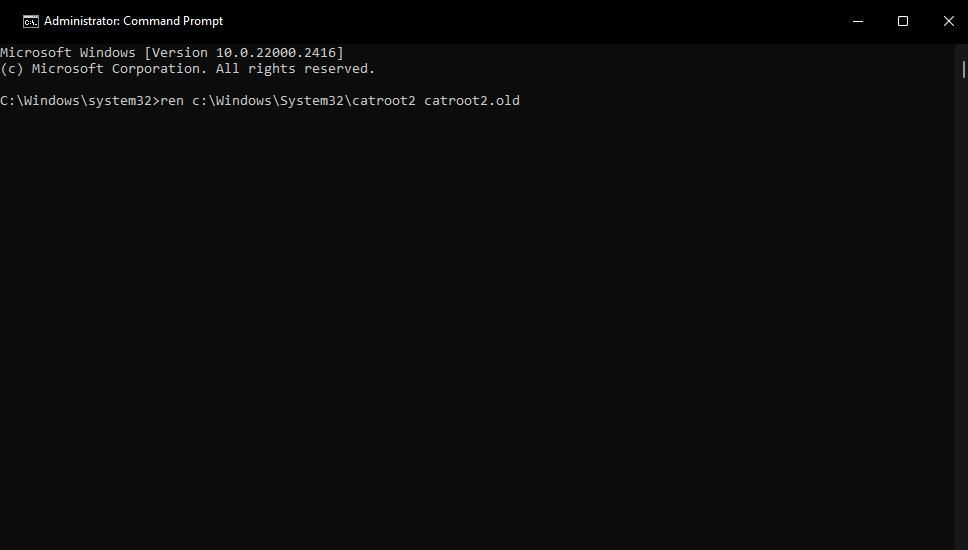This screenshot has width=968, height=550.
Task: Click the empty black terminal area
Action: [x=480, y=330]
